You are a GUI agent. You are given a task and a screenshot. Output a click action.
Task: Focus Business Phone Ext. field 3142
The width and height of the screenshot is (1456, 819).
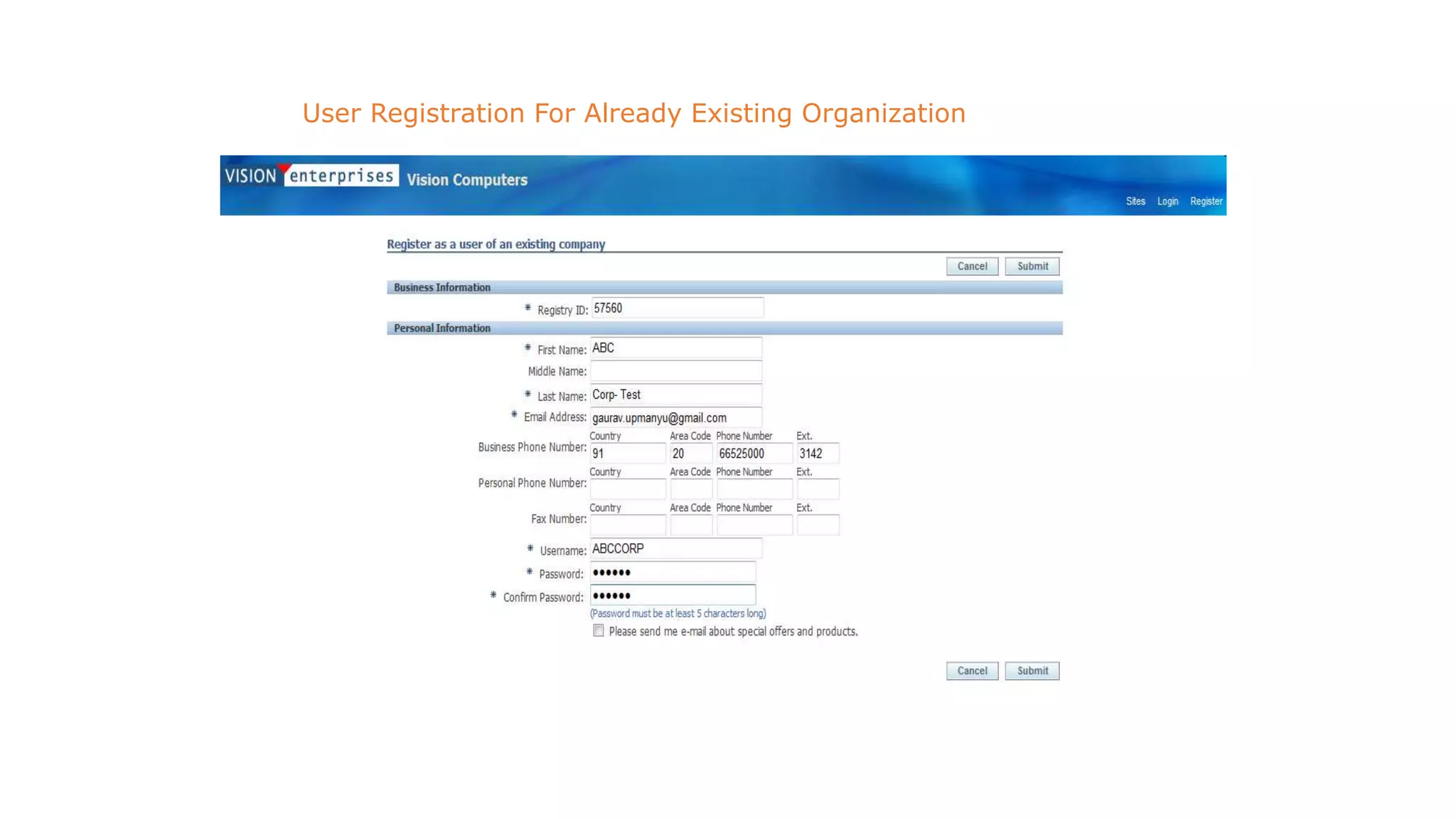coord(818,453)
